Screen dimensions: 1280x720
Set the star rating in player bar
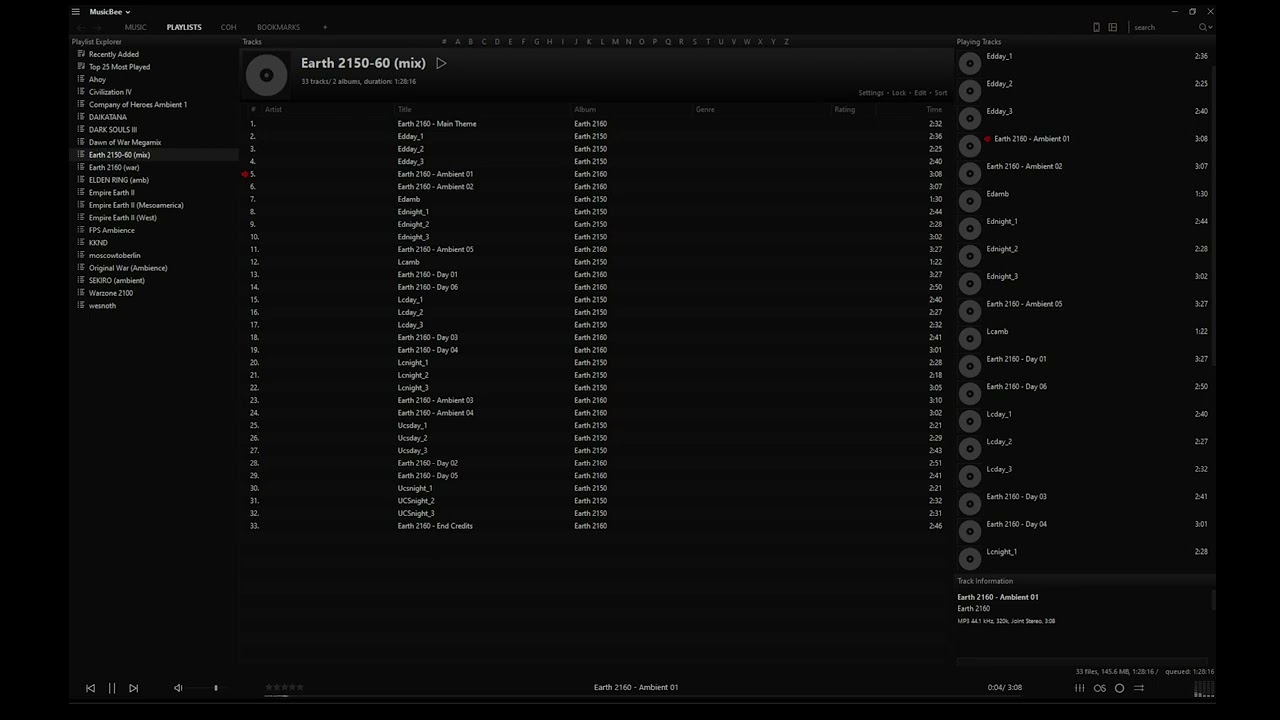284,687
